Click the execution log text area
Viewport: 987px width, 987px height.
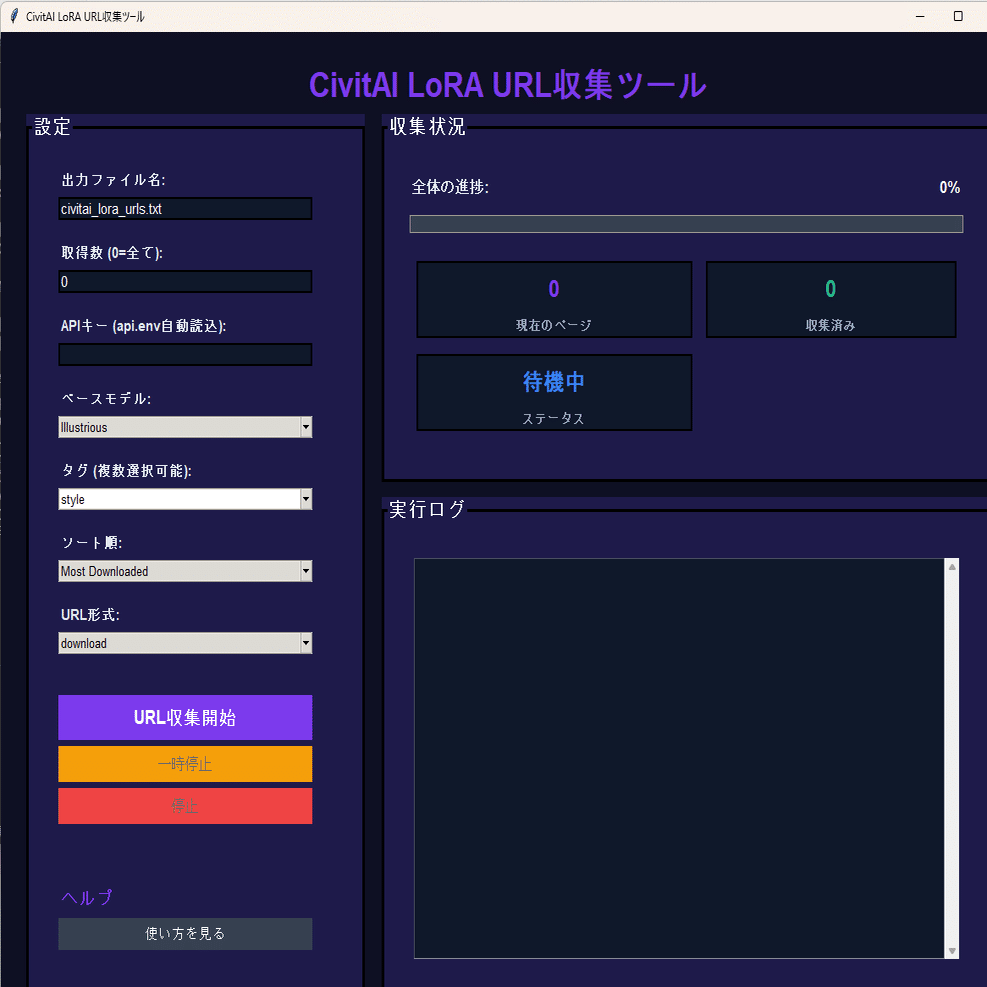[x=679, y=759]
